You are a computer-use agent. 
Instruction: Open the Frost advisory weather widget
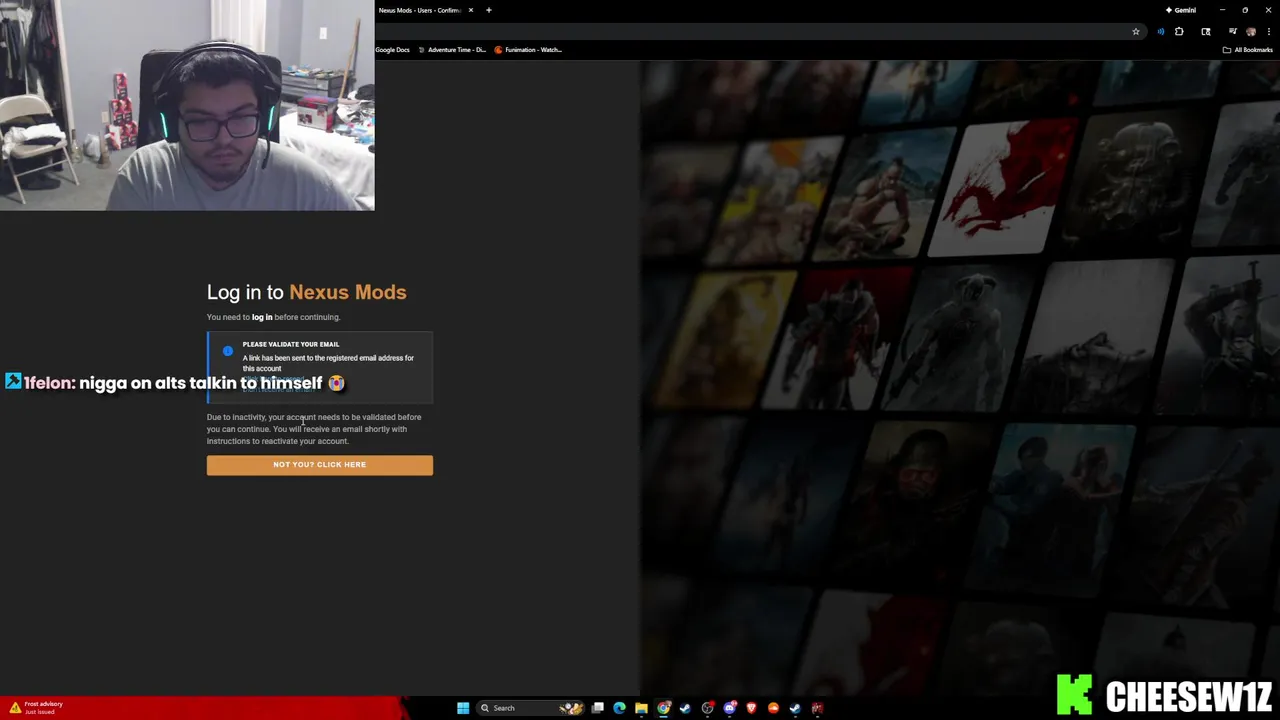[x=36, y=708]
